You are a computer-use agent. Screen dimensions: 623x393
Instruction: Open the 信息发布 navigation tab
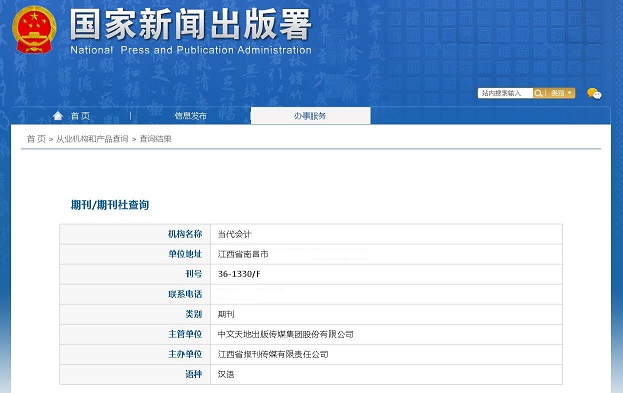click(190, 116)
